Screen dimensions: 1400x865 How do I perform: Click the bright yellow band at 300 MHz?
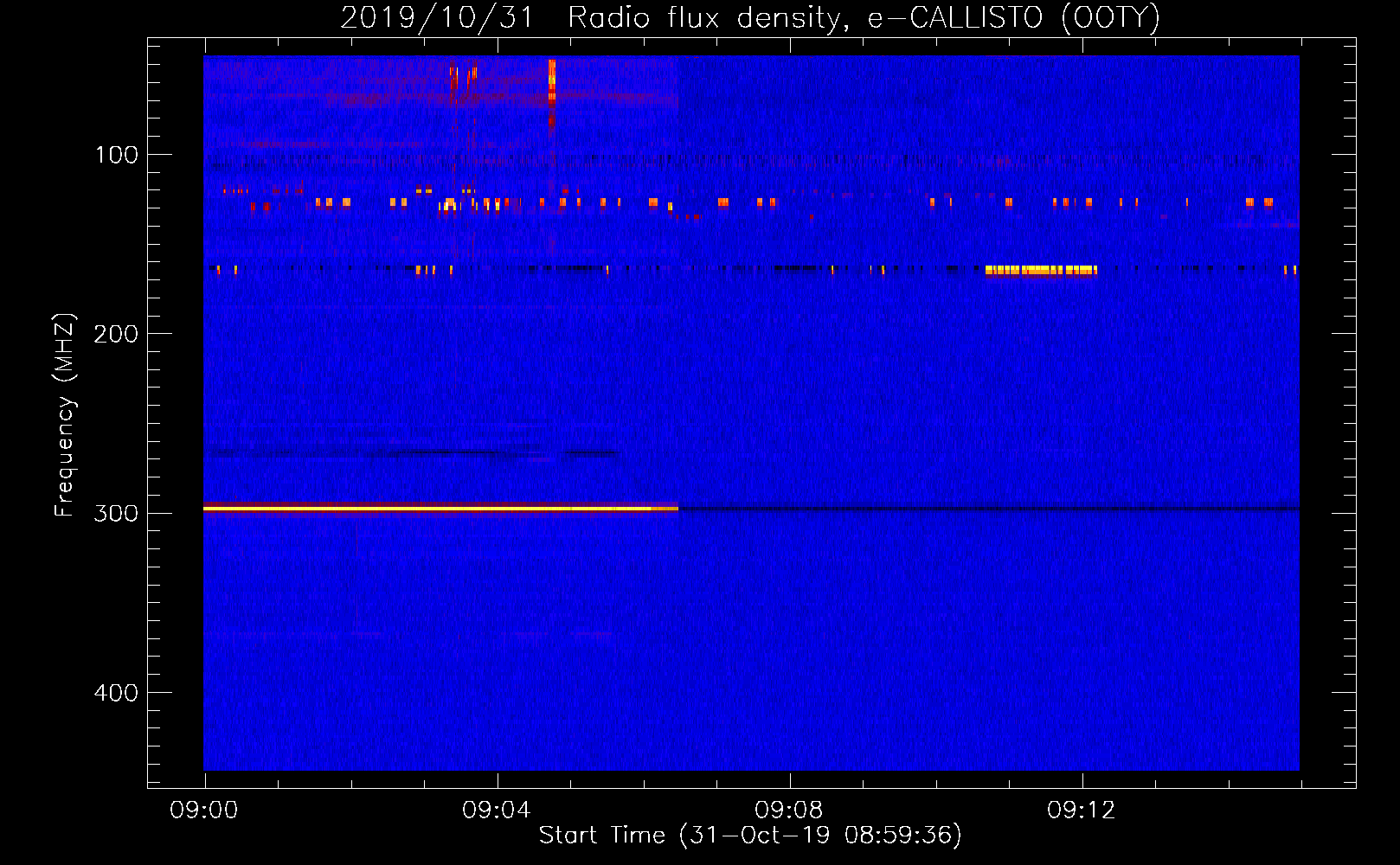pos(440,509)
